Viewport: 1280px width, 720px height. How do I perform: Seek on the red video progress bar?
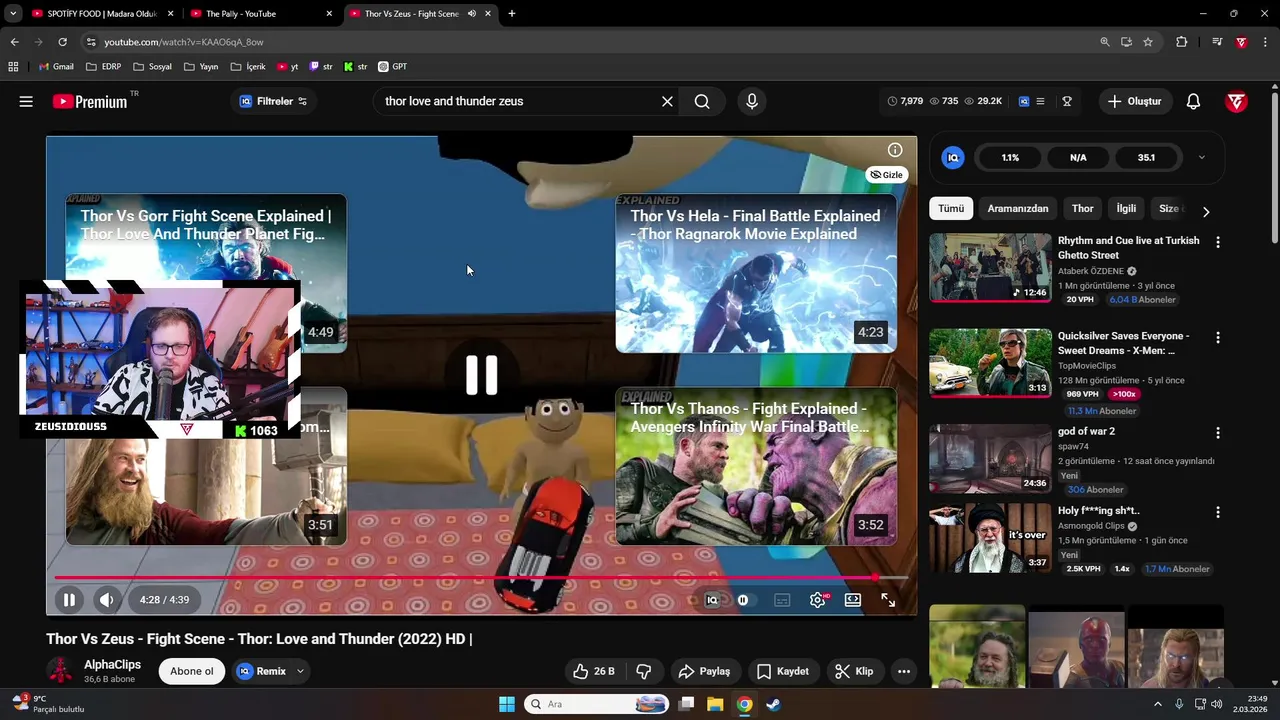pyautogui.click(x=480, y=578)
